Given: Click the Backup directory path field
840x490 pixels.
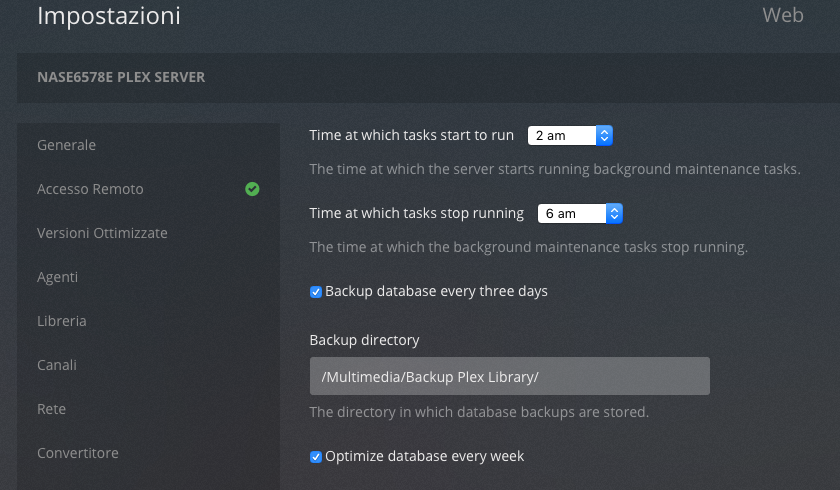Looking at the screenshot, I should coord(509,376).
